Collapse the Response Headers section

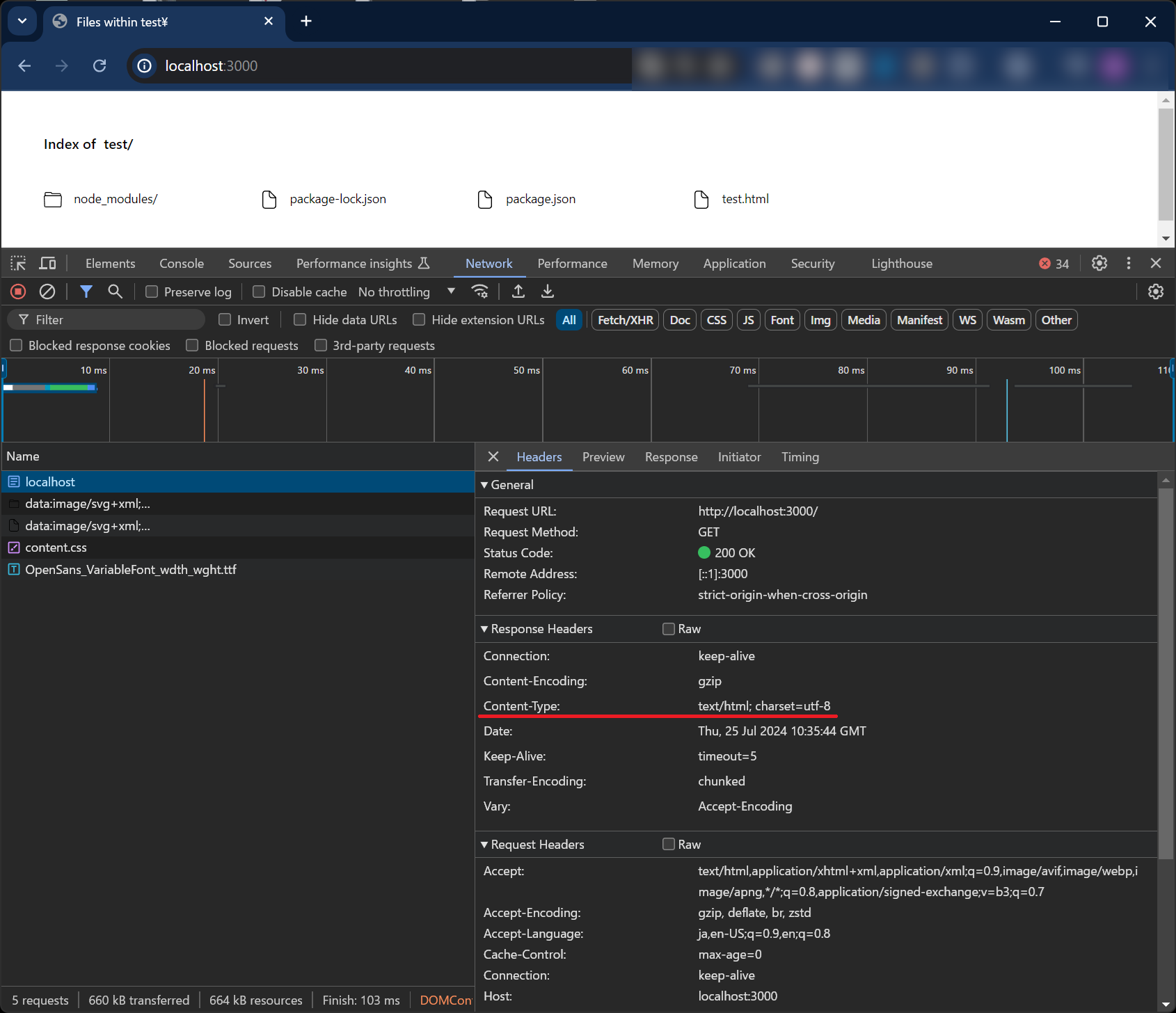click(485, 629)
